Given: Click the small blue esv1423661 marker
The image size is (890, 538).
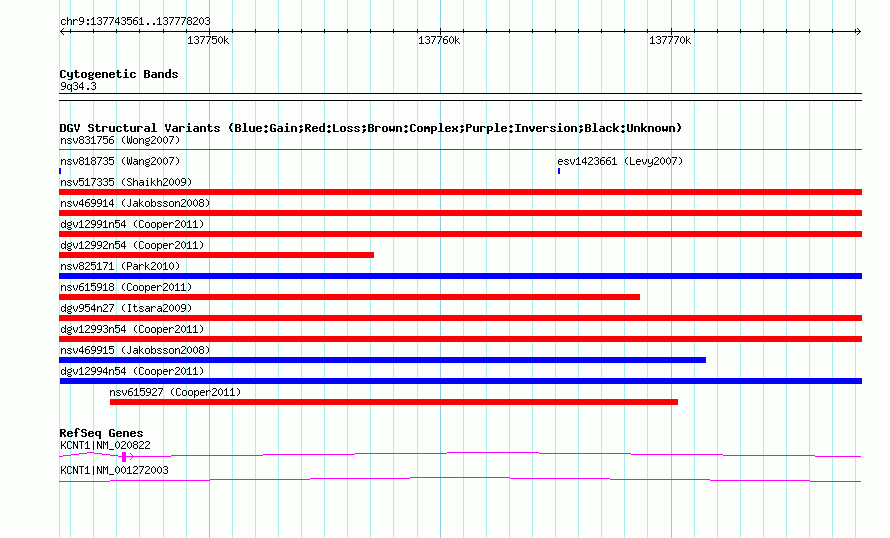Looking at the screenshot, I should [559, 170].
